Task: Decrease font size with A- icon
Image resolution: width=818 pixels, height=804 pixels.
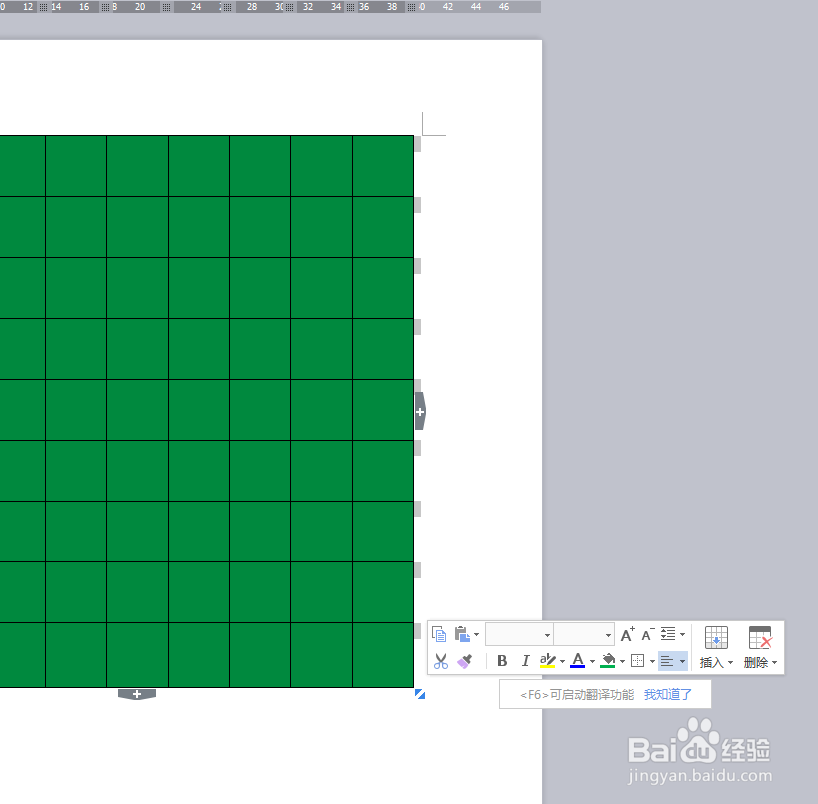Action: pos(648,634)
